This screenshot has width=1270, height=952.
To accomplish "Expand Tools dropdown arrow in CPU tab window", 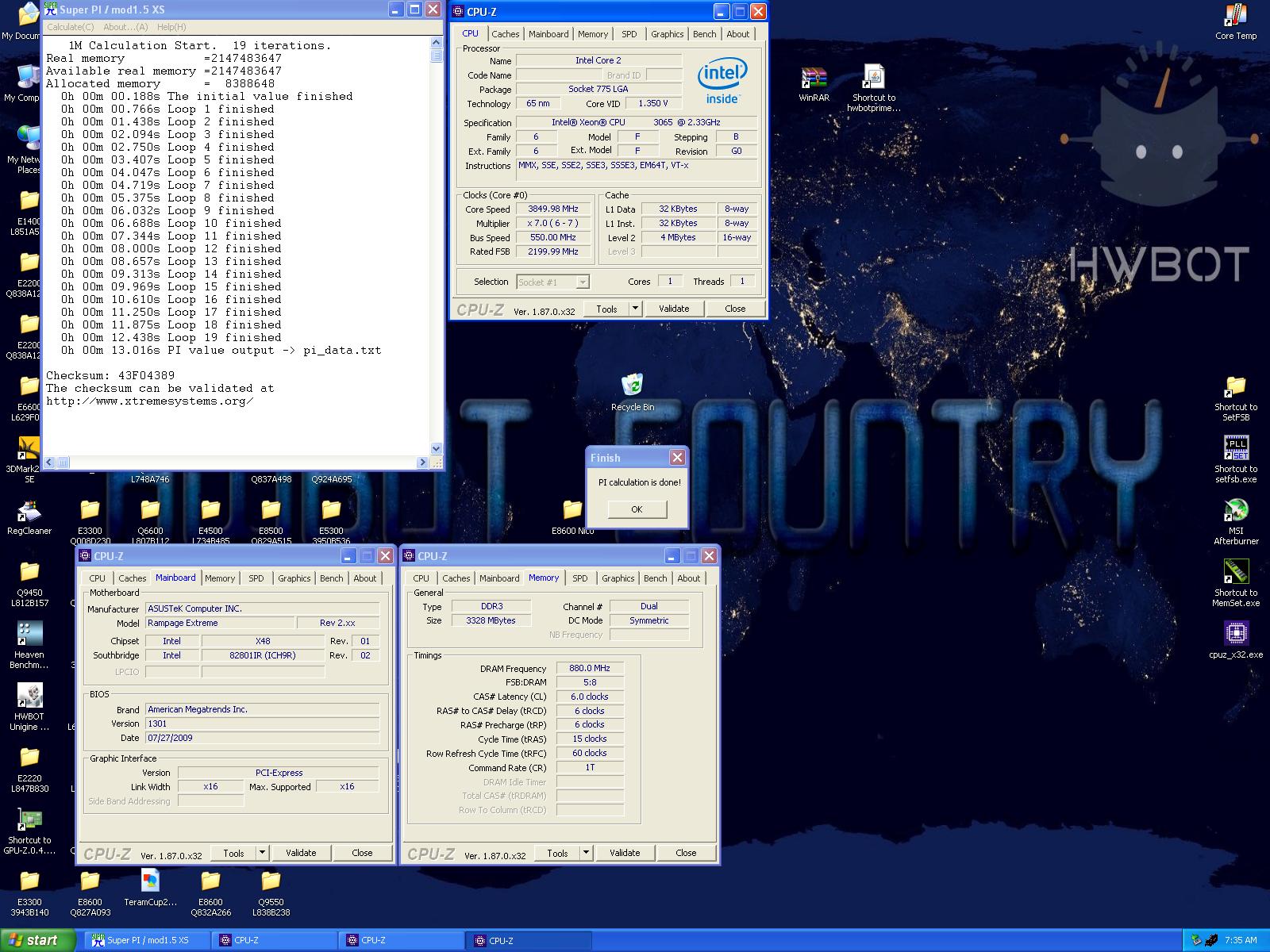I will tap(635, 309).
